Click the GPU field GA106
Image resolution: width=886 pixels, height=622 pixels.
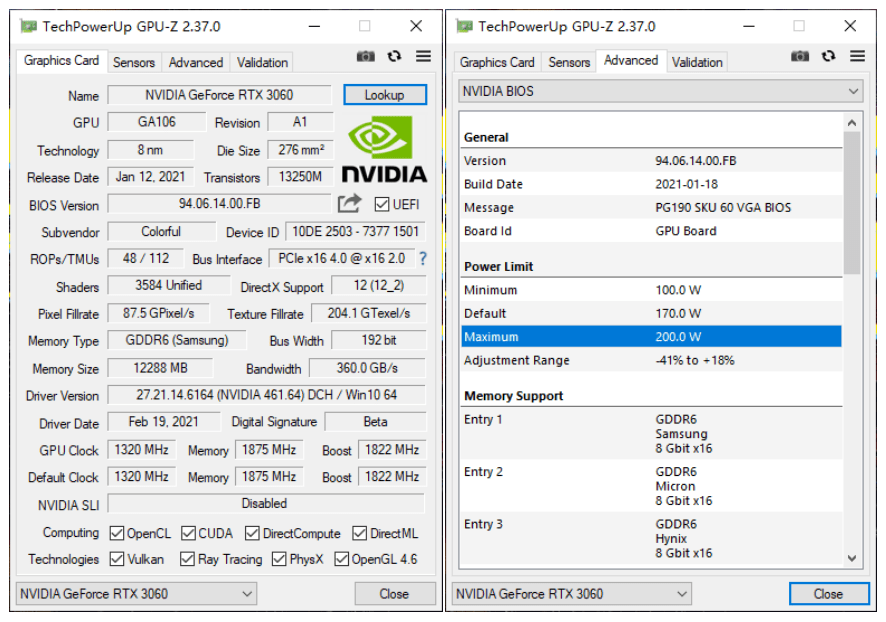pos(157,122)
